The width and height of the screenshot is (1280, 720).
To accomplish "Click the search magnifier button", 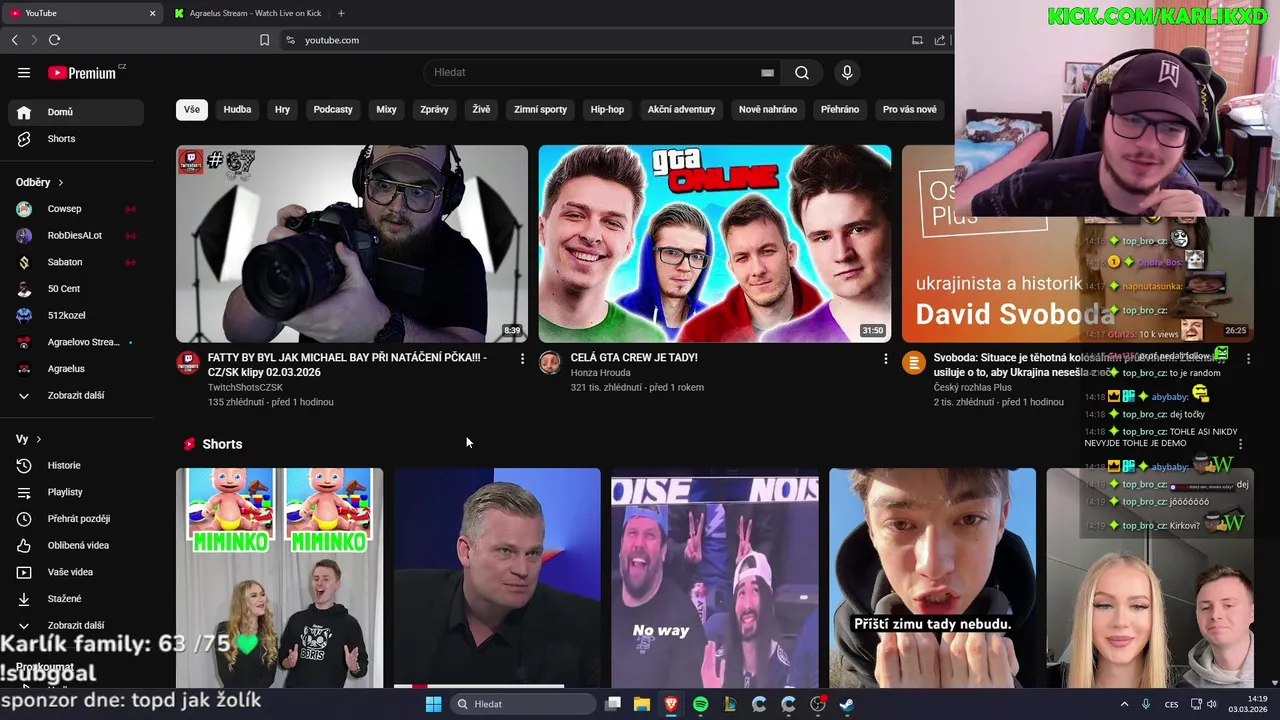I will point(802,72).
